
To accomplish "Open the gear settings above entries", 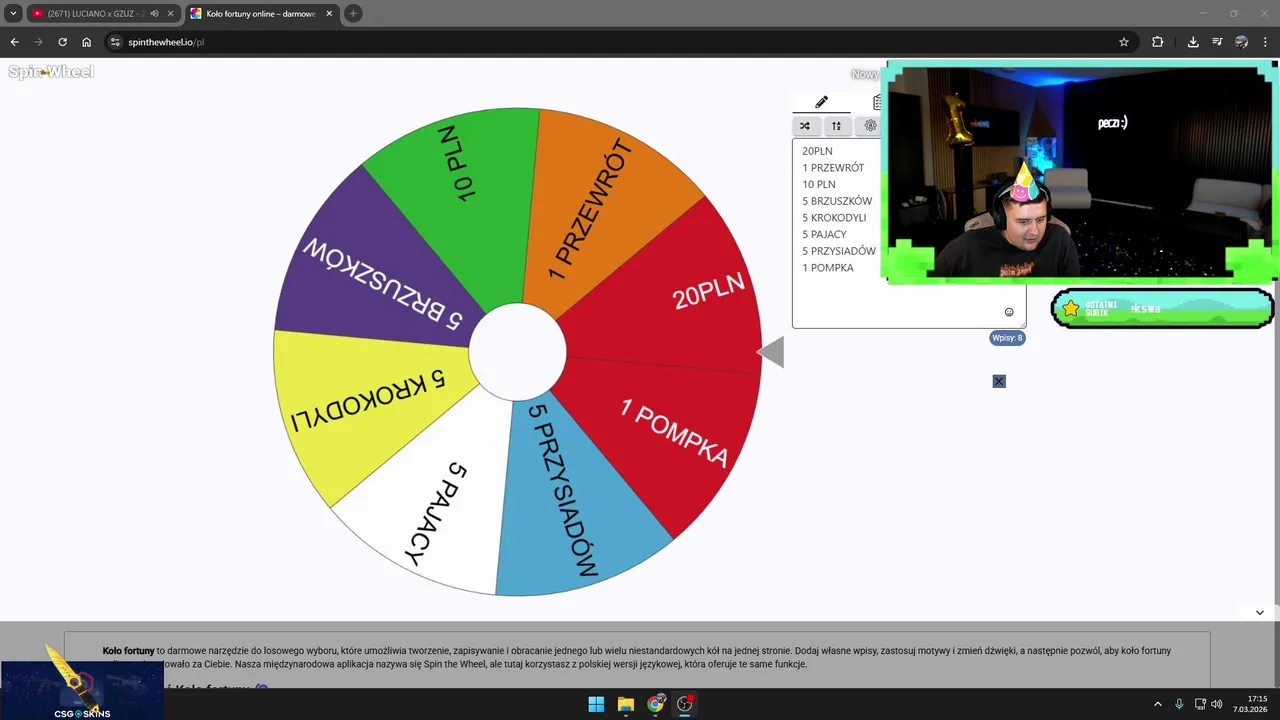I will coord(870,126).
